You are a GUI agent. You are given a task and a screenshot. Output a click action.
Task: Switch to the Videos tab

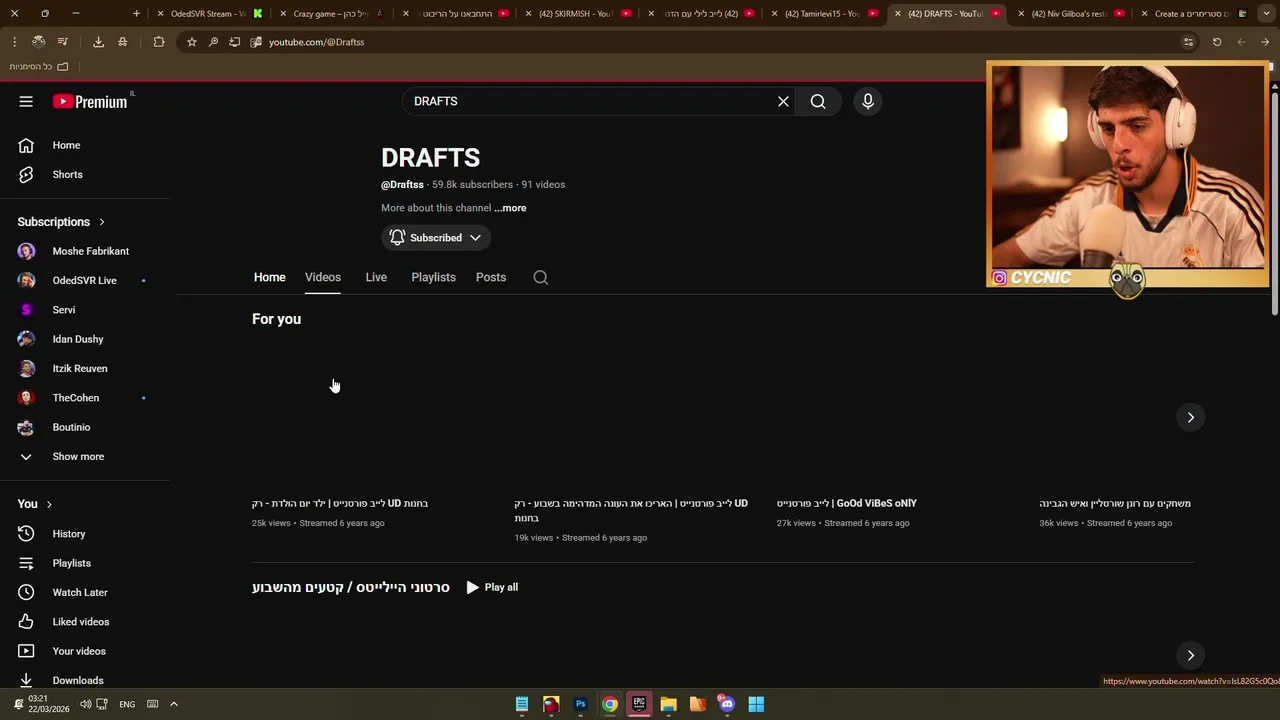(323, 277)
